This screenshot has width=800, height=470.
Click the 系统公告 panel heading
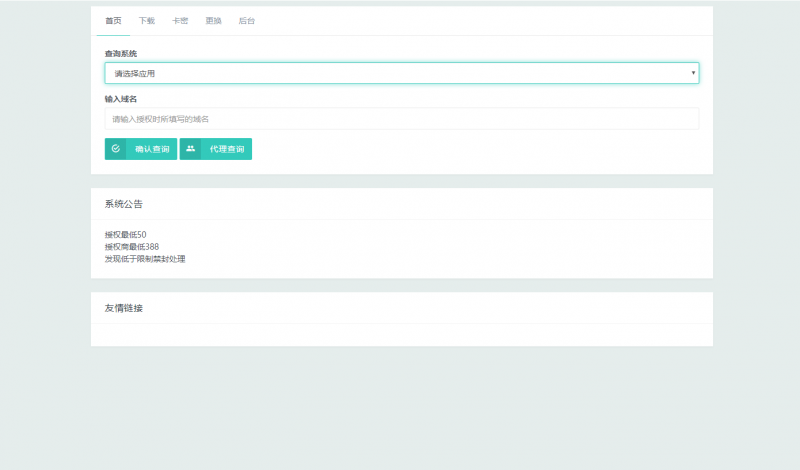point(124,204)
